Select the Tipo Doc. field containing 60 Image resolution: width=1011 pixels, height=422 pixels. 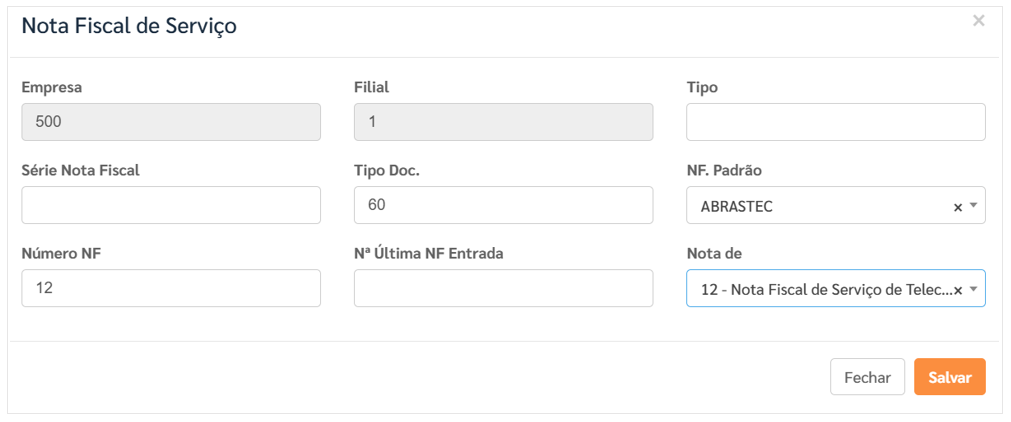pyautogui.click(x=503, y=205)
